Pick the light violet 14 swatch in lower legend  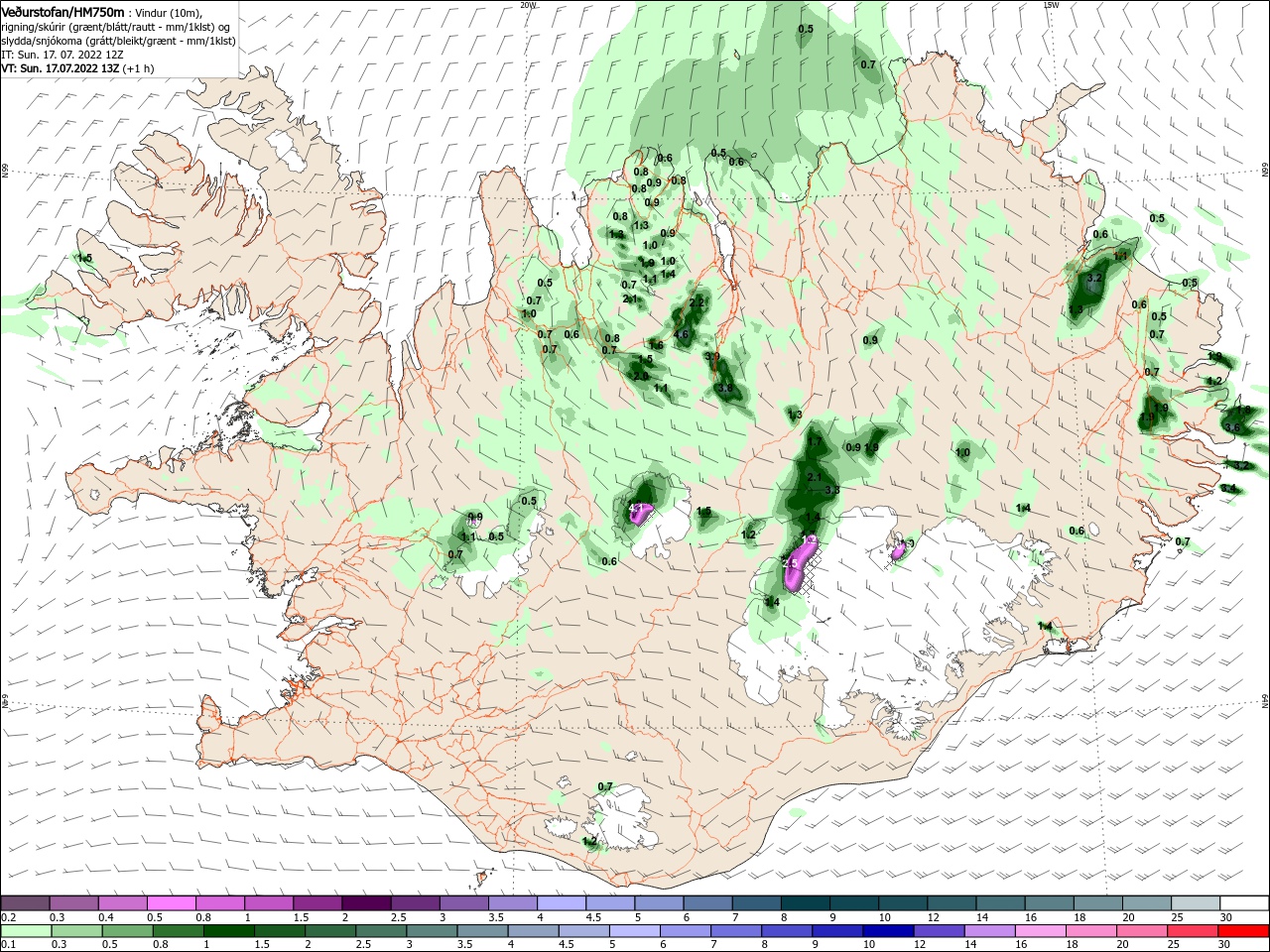click(988, 931)
